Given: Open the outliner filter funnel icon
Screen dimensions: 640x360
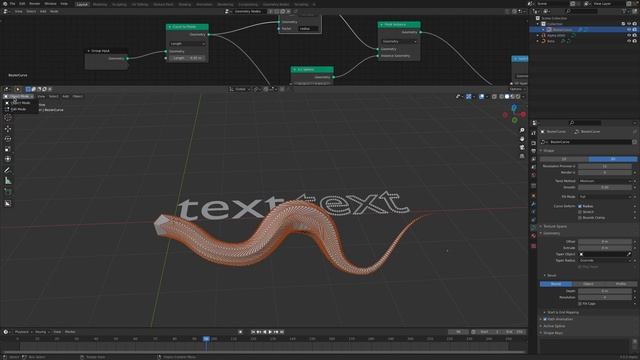Looking at the screenshot, I should (x=625, y=11).
